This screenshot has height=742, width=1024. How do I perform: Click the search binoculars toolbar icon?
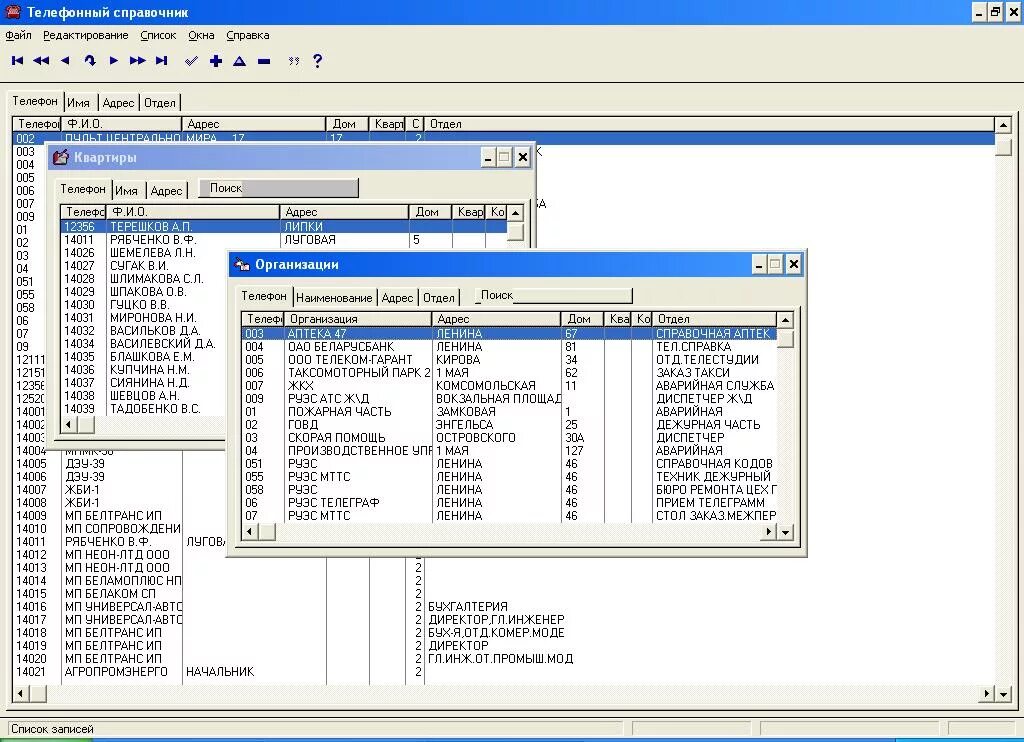click(x=294, y=61)
